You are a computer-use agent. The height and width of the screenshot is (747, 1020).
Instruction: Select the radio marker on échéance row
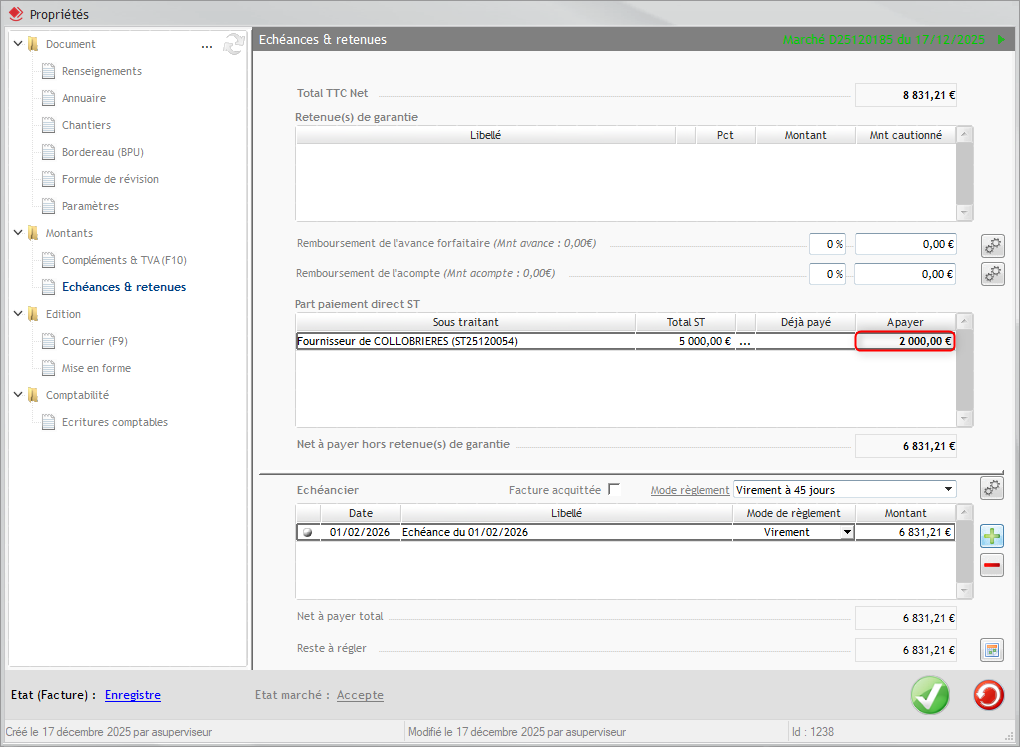pyautogui.click(x=307, y=533)
